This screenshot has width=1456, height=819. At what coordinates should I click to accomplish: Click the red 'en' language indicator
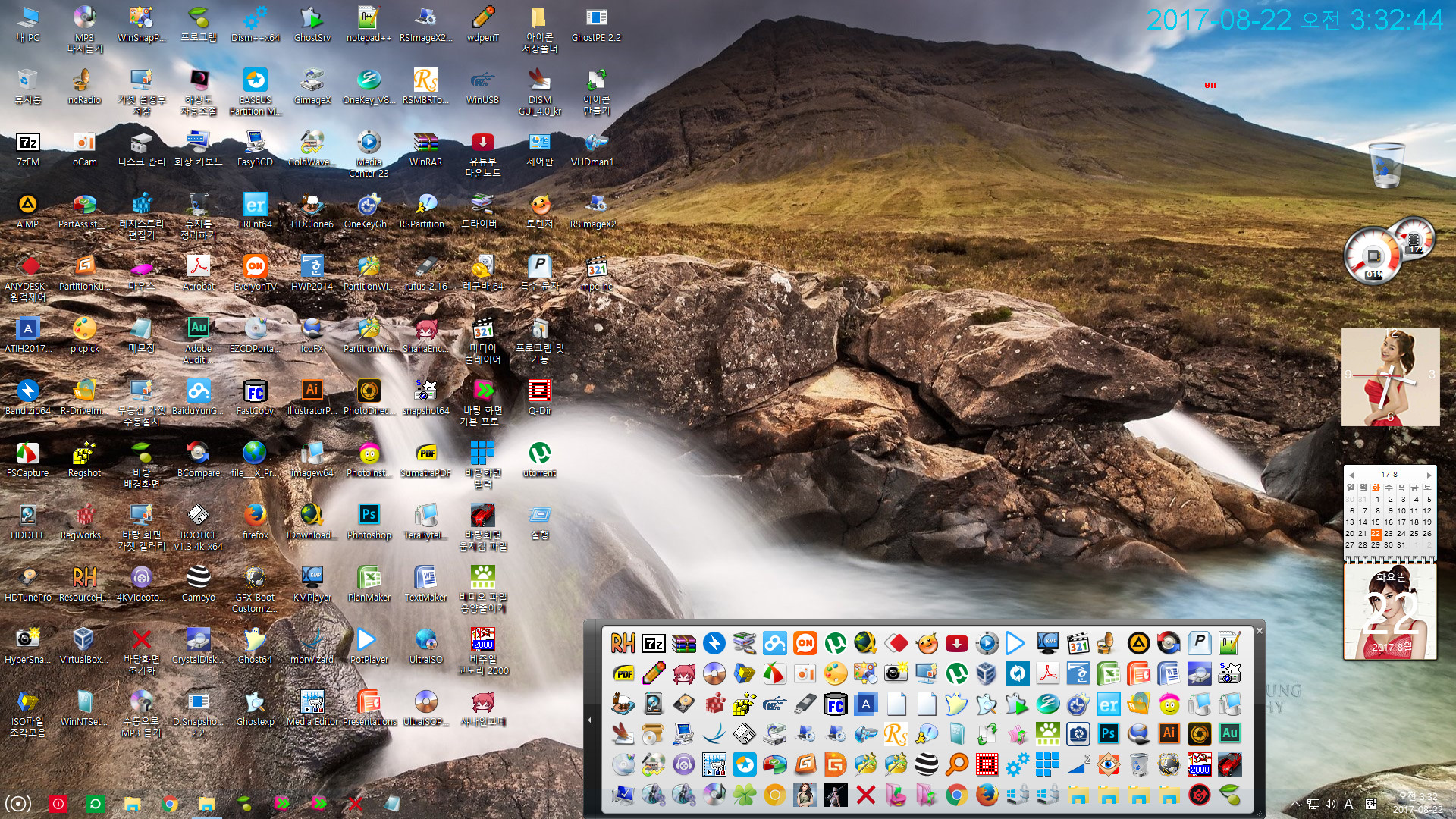(1210, 85)
